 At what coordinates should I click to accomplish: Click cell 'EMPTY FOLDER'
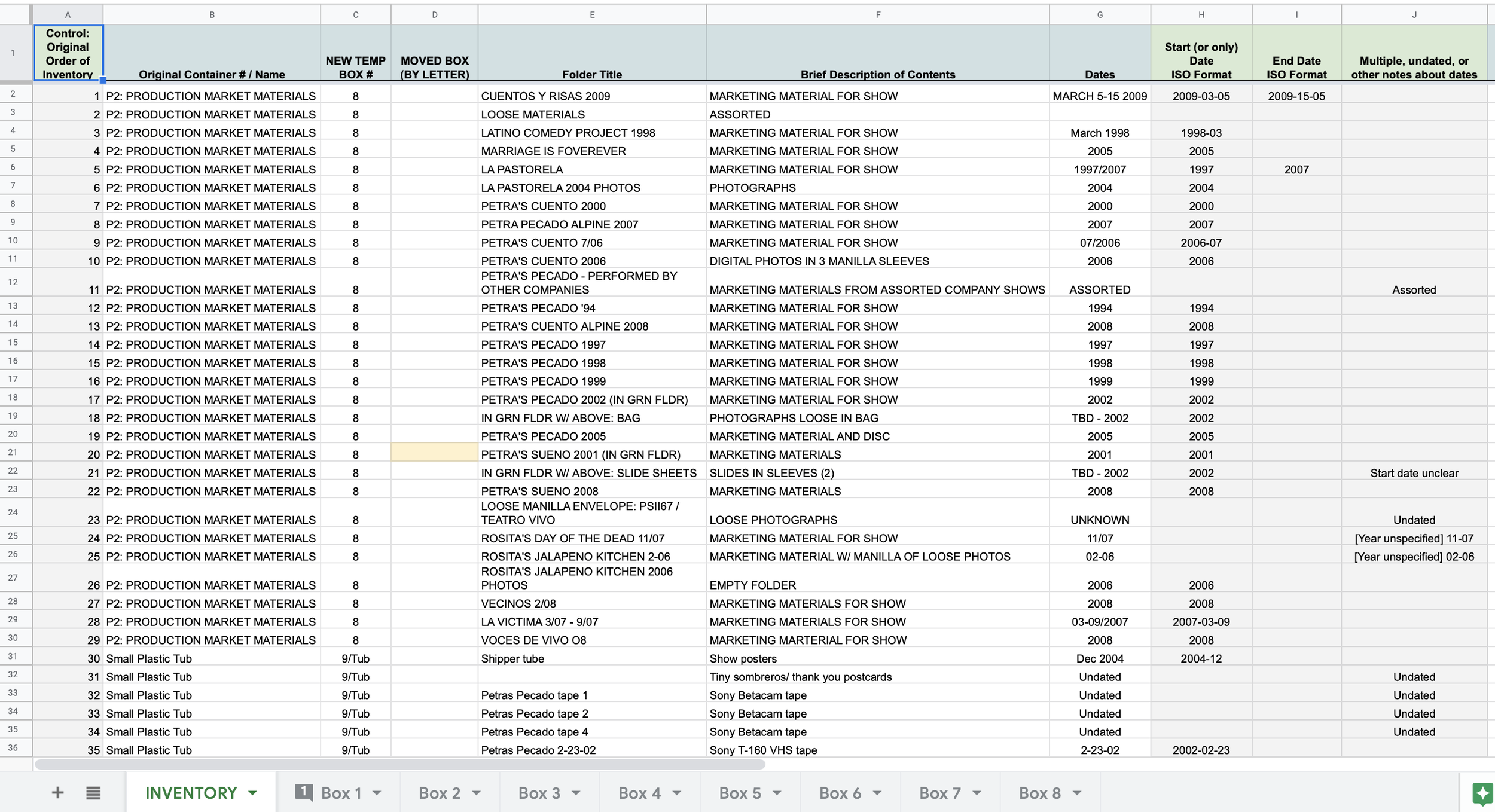tap(878, 578)
